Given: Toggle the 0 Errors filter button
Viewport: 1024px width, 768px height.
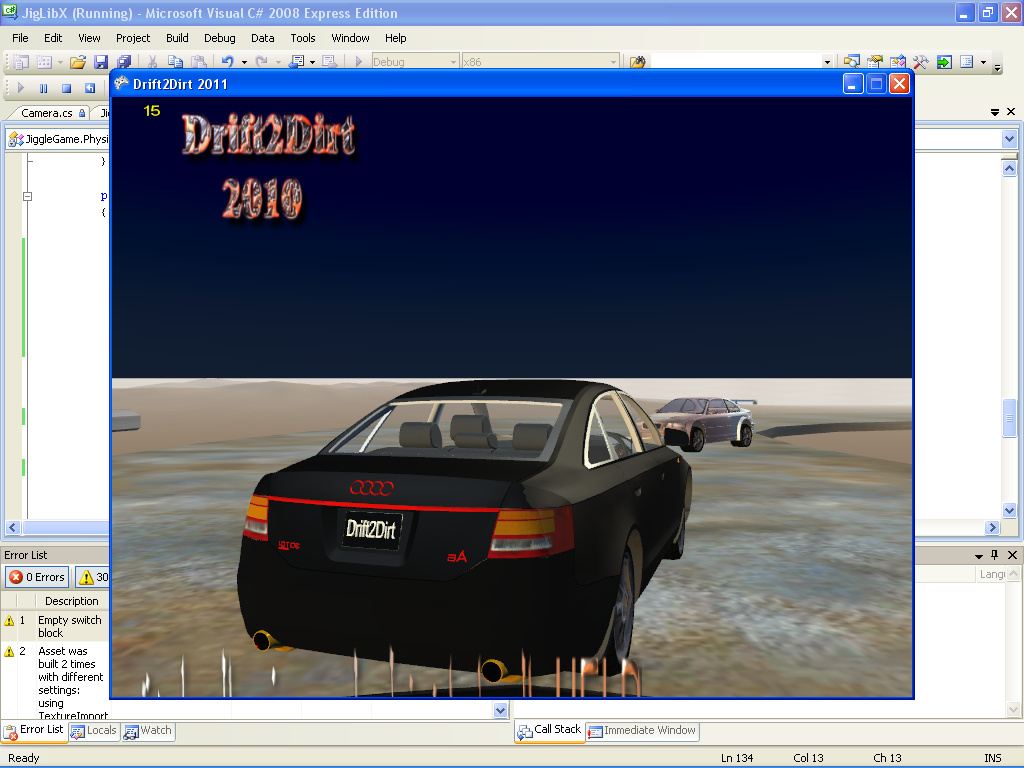Looking at the screenshot, I should pos(37,577).
